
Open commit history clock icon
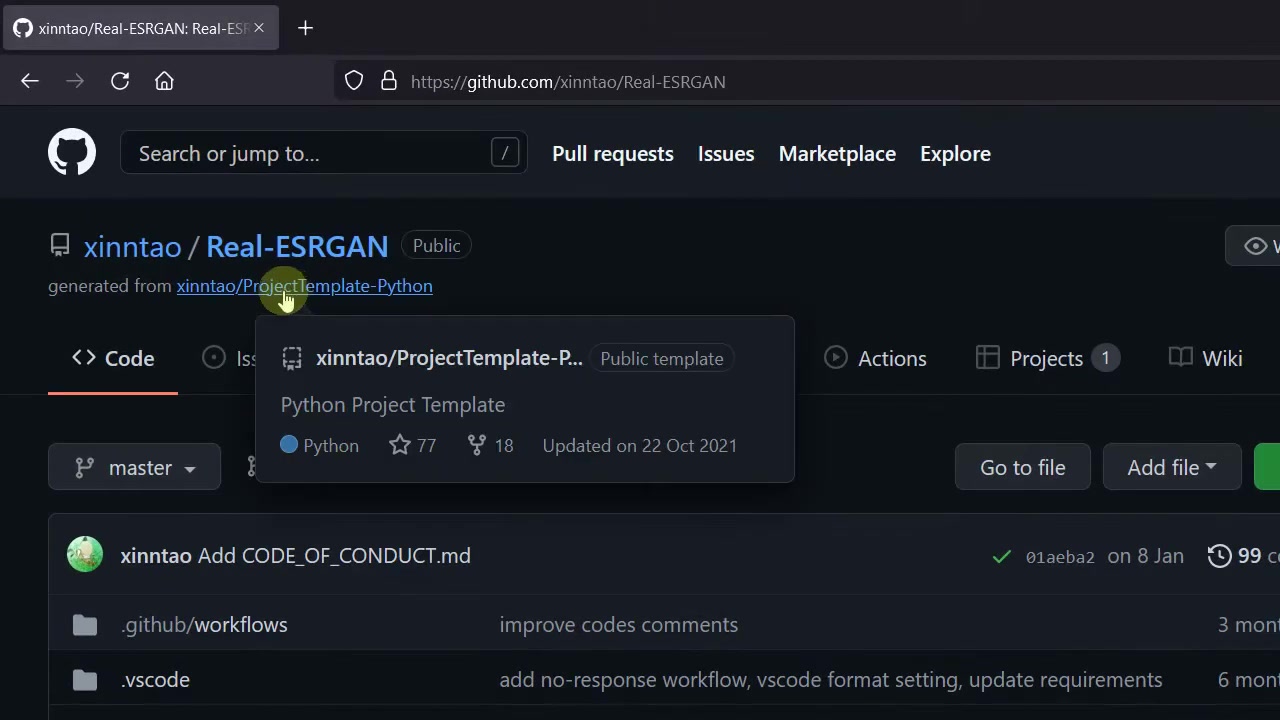pyautogui.click(x=1219, y=556)
